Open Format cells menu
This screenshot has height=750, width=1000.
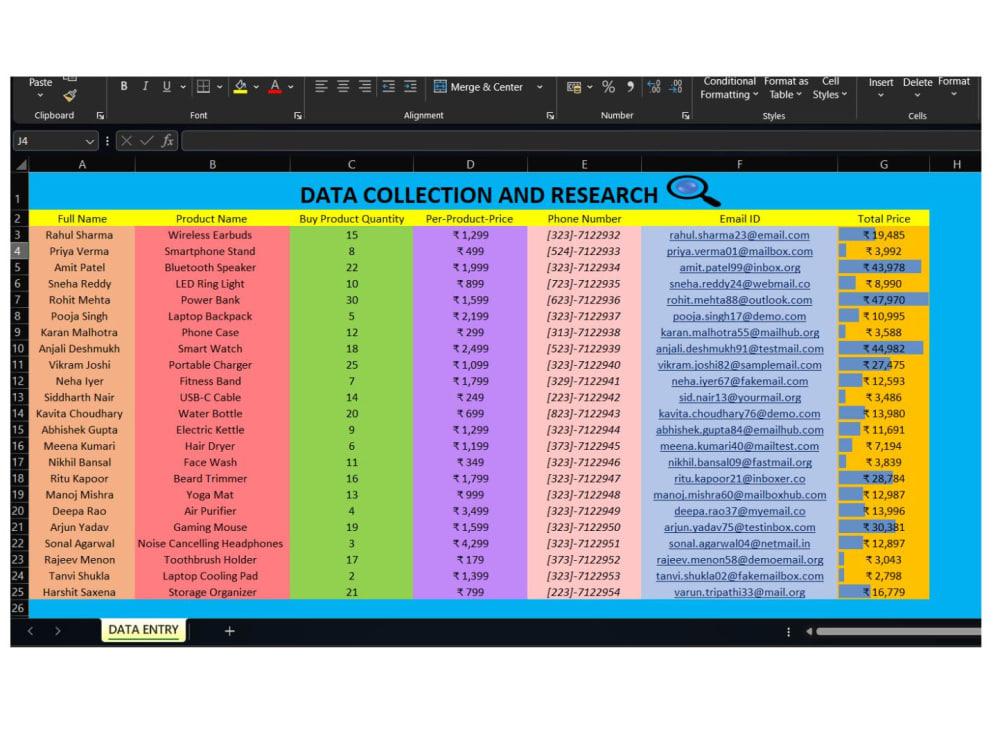[953, 87]
